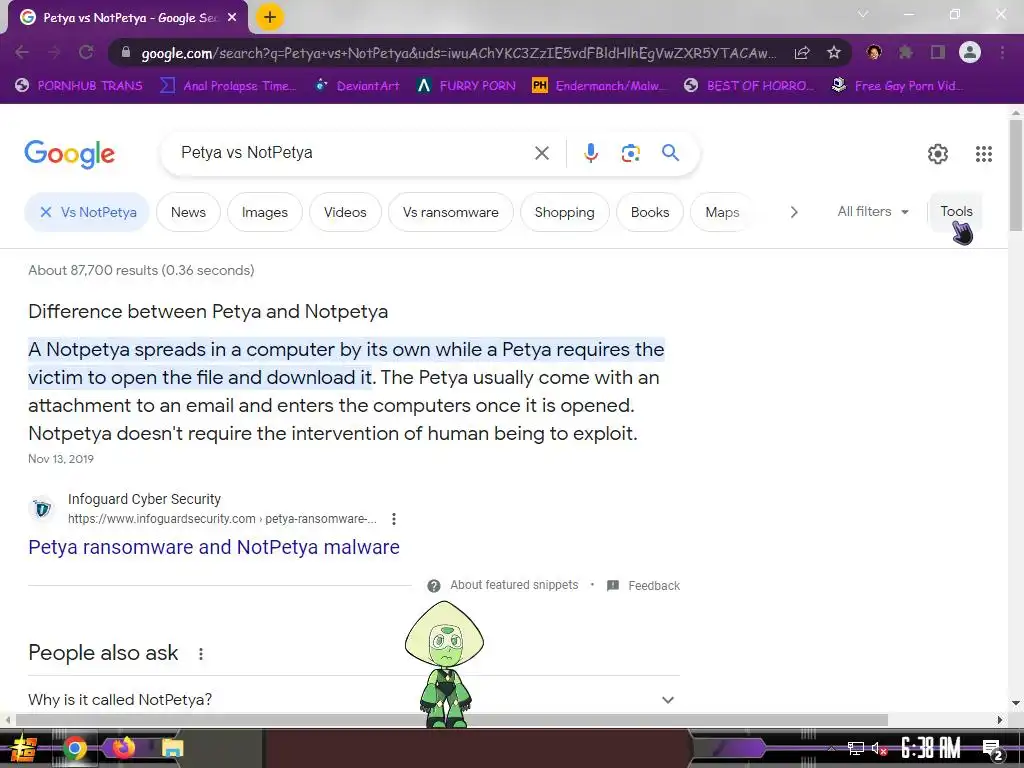The width and height of the screenshot is (1024, 768).
Task: Open File Explorer from the taskbar
Action: pos(172,748)
